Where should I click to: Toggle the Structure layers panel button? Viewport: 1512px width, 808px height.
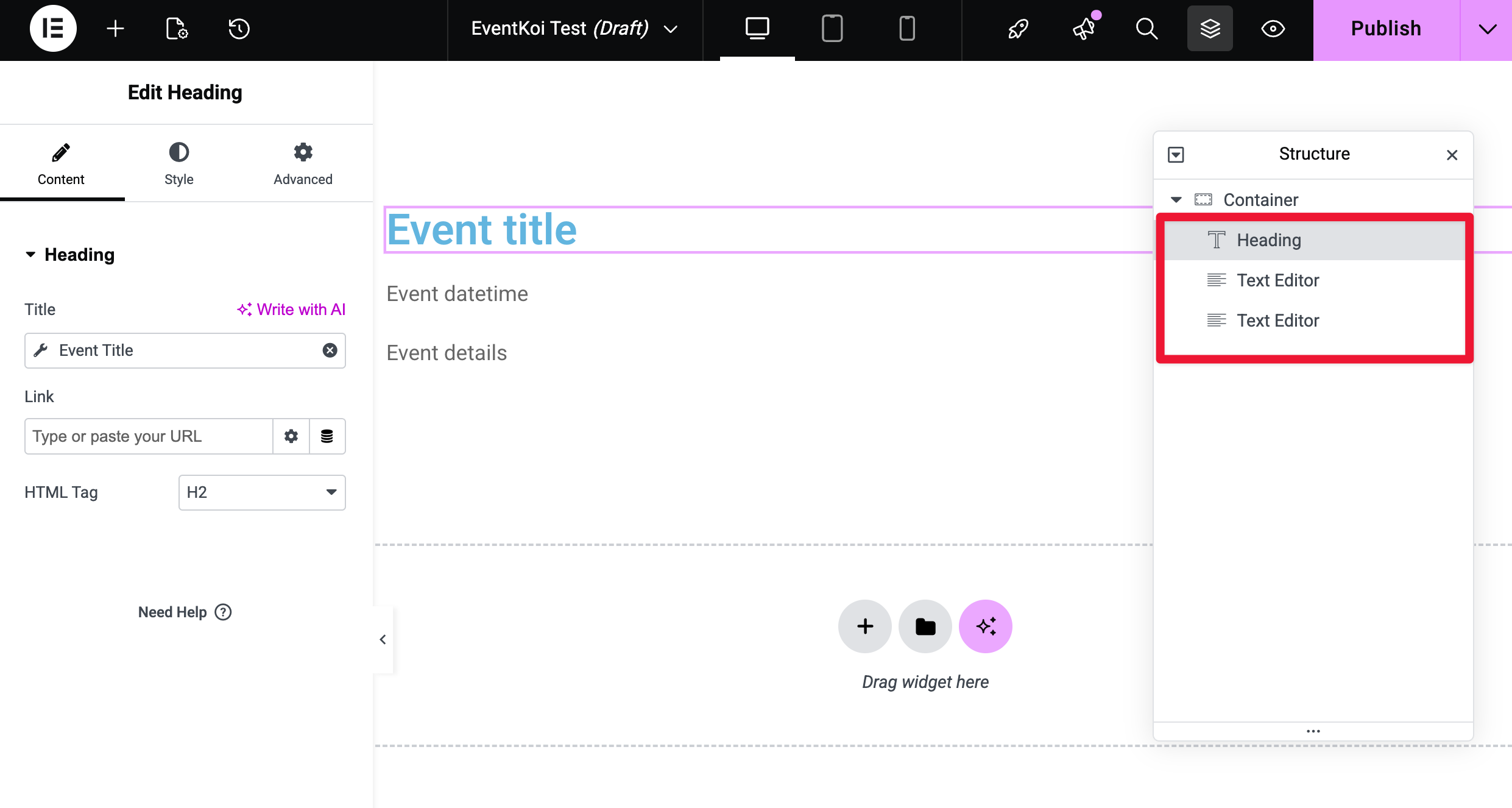tap(1210, 29)
